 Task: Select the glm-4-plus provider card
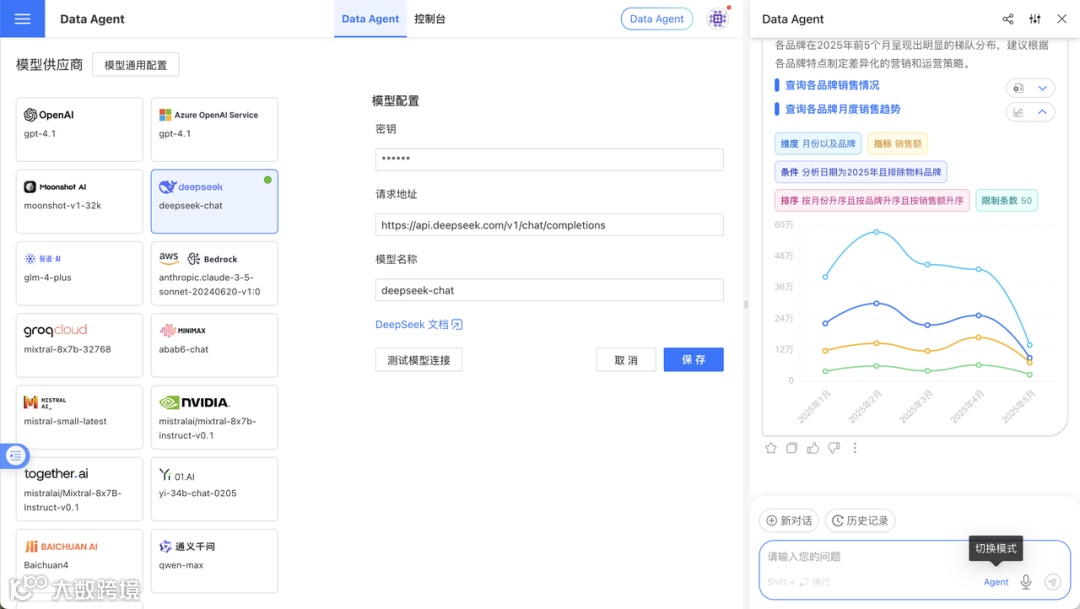tap(79, 273)
